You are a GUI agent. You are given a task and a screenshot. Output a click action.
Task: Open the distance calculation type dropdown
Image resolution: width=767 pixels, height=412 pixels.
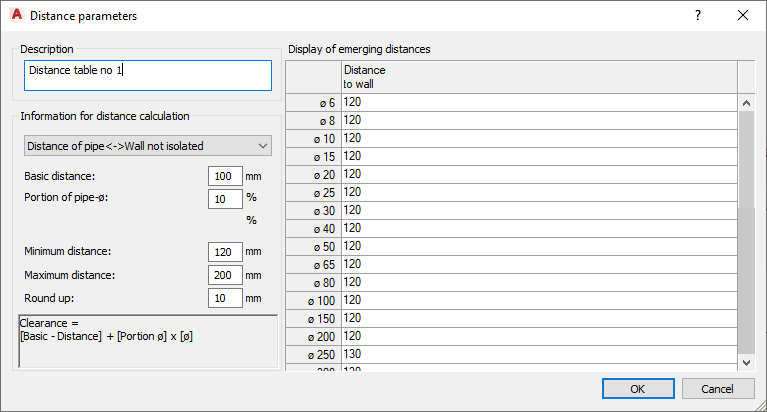(x=148, y=146)
